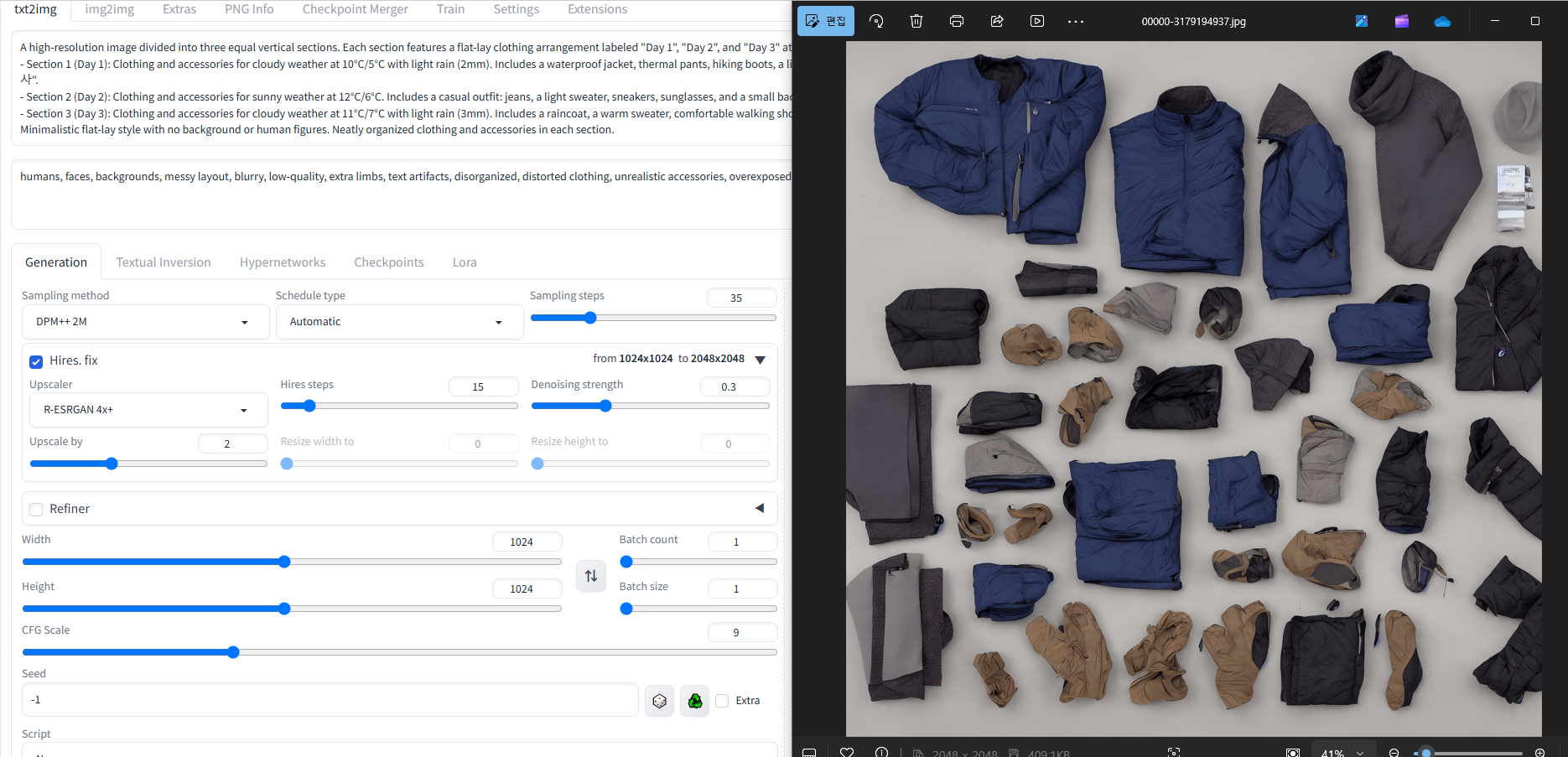Click the Denoising strength value box
The width and height of the screenshot is (1568, 757).
coord(735,386)
